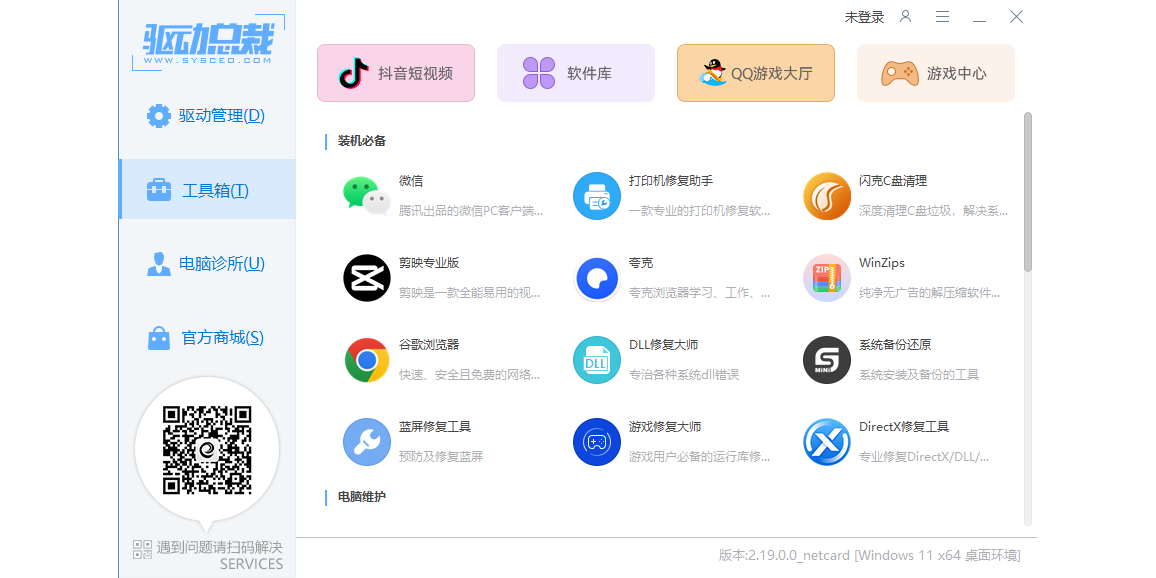Click the 驱动总裁 logo

click(208, 43)
